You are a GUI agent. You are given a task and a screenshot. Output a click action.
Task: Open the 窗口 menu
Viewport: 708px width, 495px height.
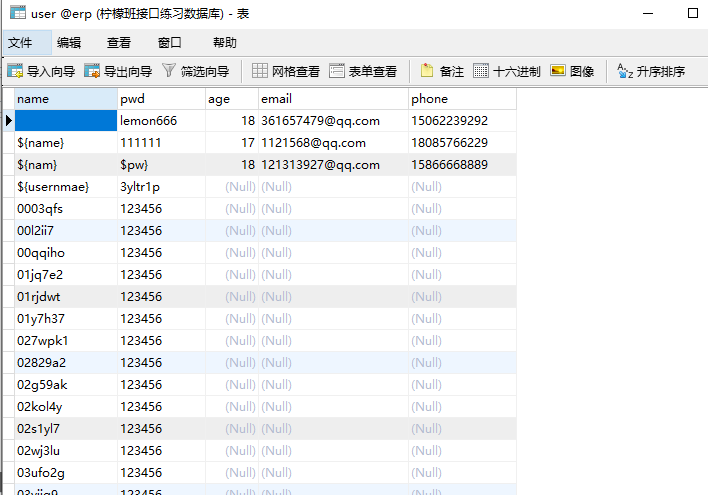(170, 43)
